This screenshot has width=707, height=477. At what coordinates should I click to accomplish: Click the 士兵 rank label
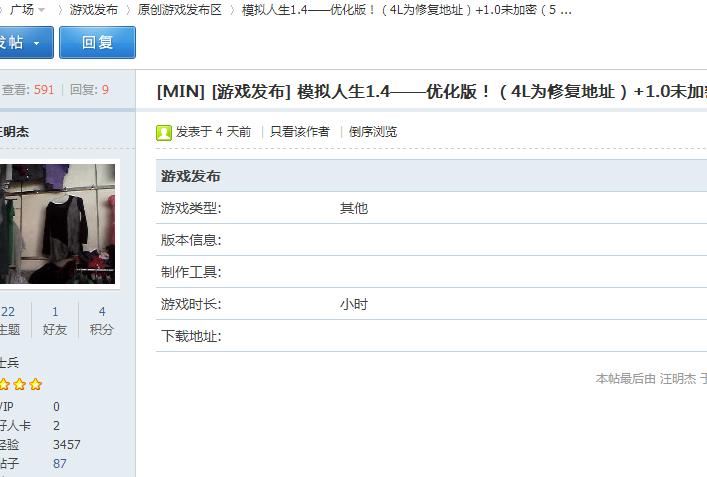[9, 363]
